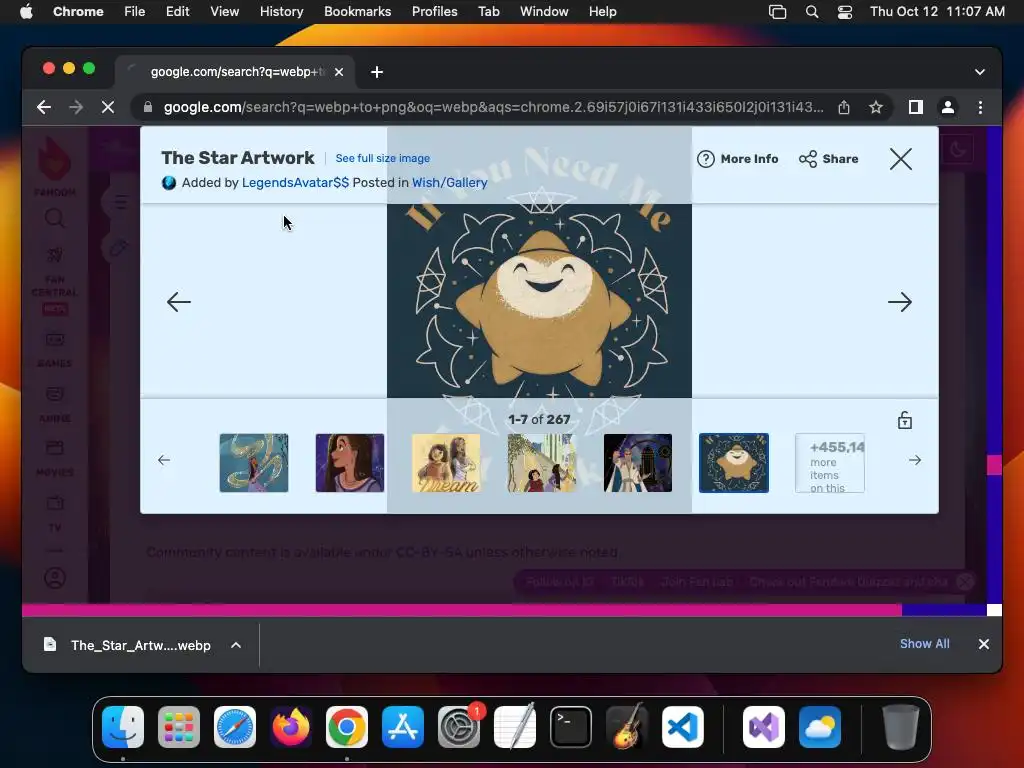
Task: Toggle Chrome side panel button
Action: coord(916,107)
